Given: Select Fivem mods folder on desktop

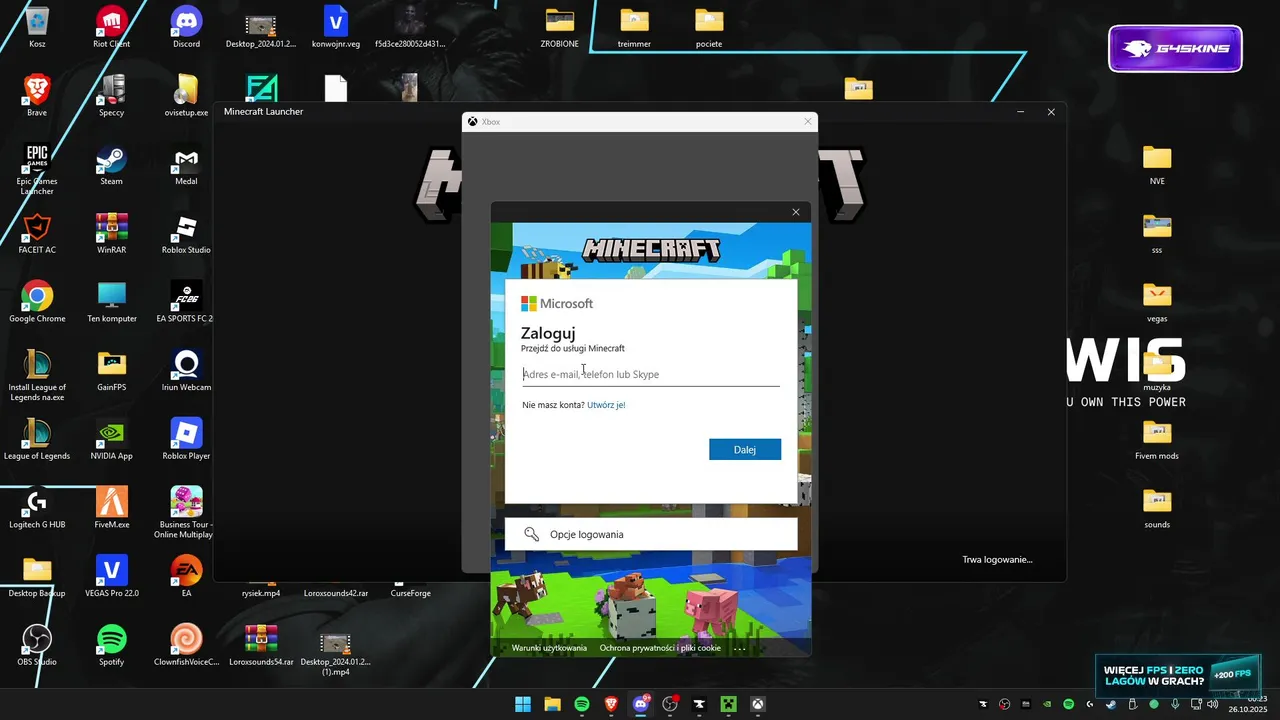Looking at the screenshot, I should 1157,439.
